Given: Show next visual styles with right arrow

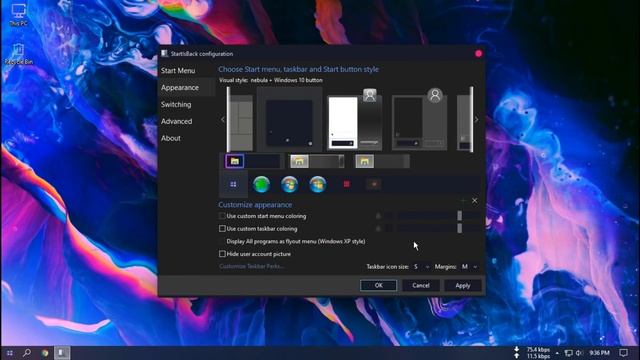Looking at the screenshot, I should pos(476,120).
